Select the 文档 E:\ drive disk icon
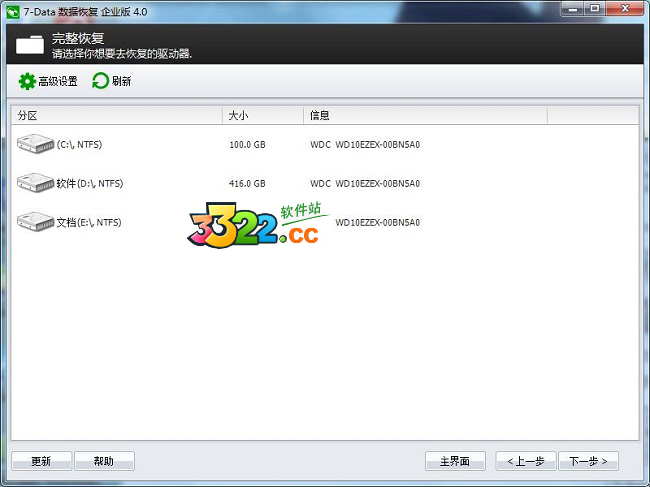Screen dimensions: 650x487 click(36, 222)
